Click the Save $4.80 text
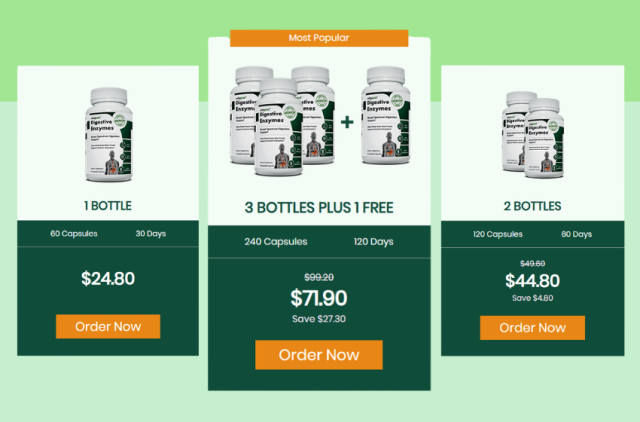 click(532, 298)
